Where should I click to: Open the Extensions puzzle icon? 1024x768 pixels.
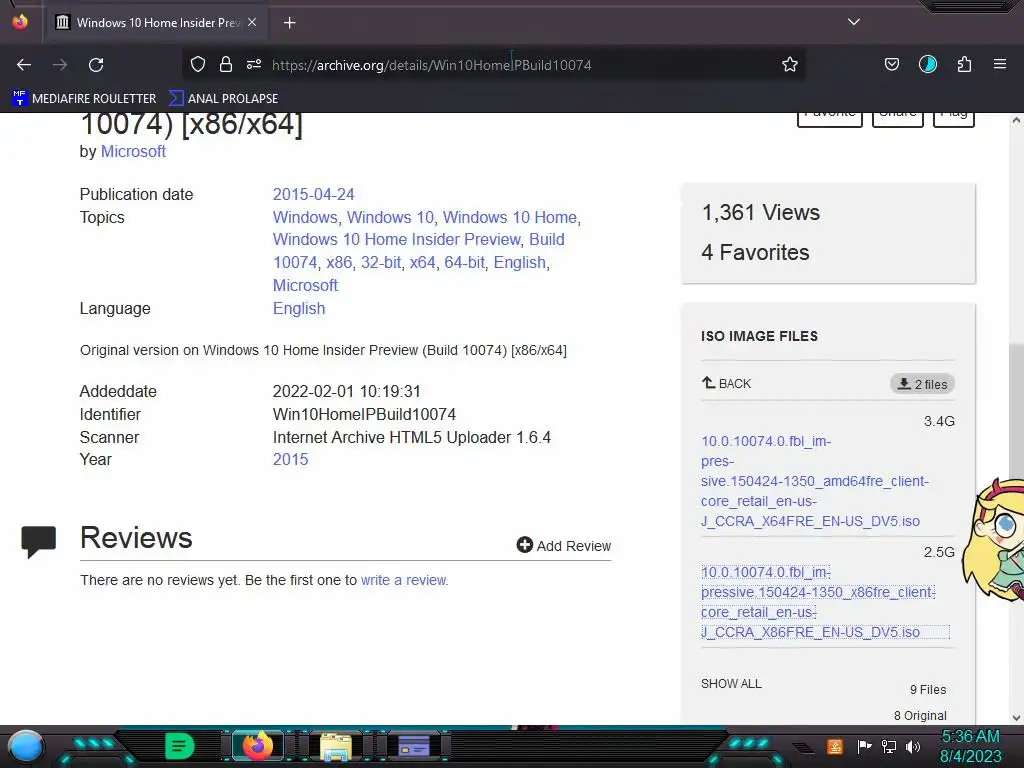pyautogui.click(x=965, y=64)
